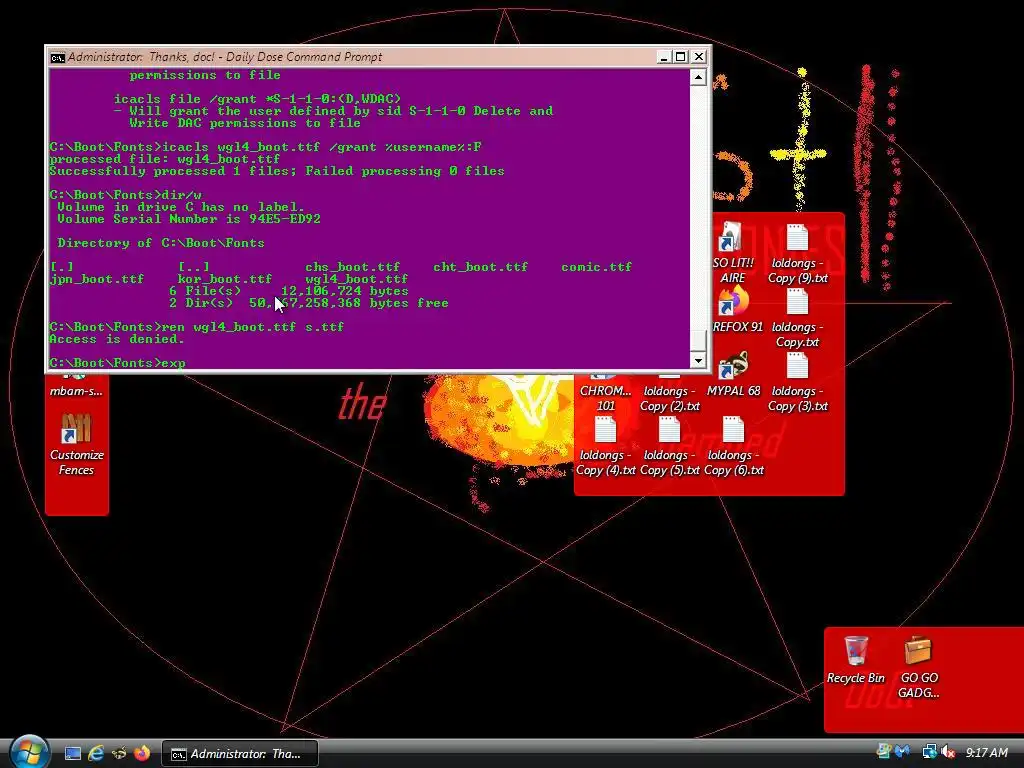The height and width of the screenshot is (768, 1024).
Task: Click the Malwarebytes tray icon
Action: pos(904,752)
